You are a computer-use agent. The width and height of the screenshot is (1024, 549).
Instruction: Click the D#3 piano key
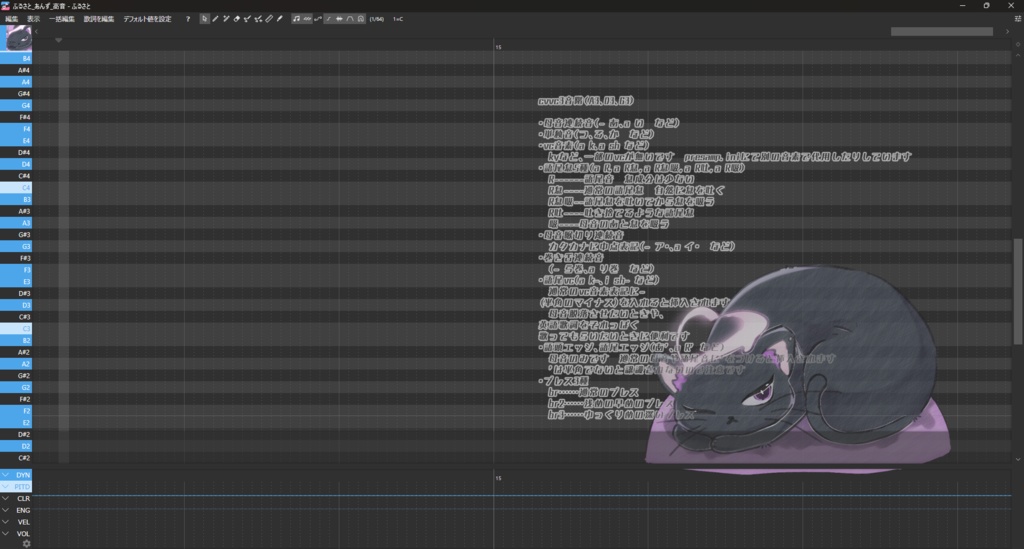tap(16, 294)
